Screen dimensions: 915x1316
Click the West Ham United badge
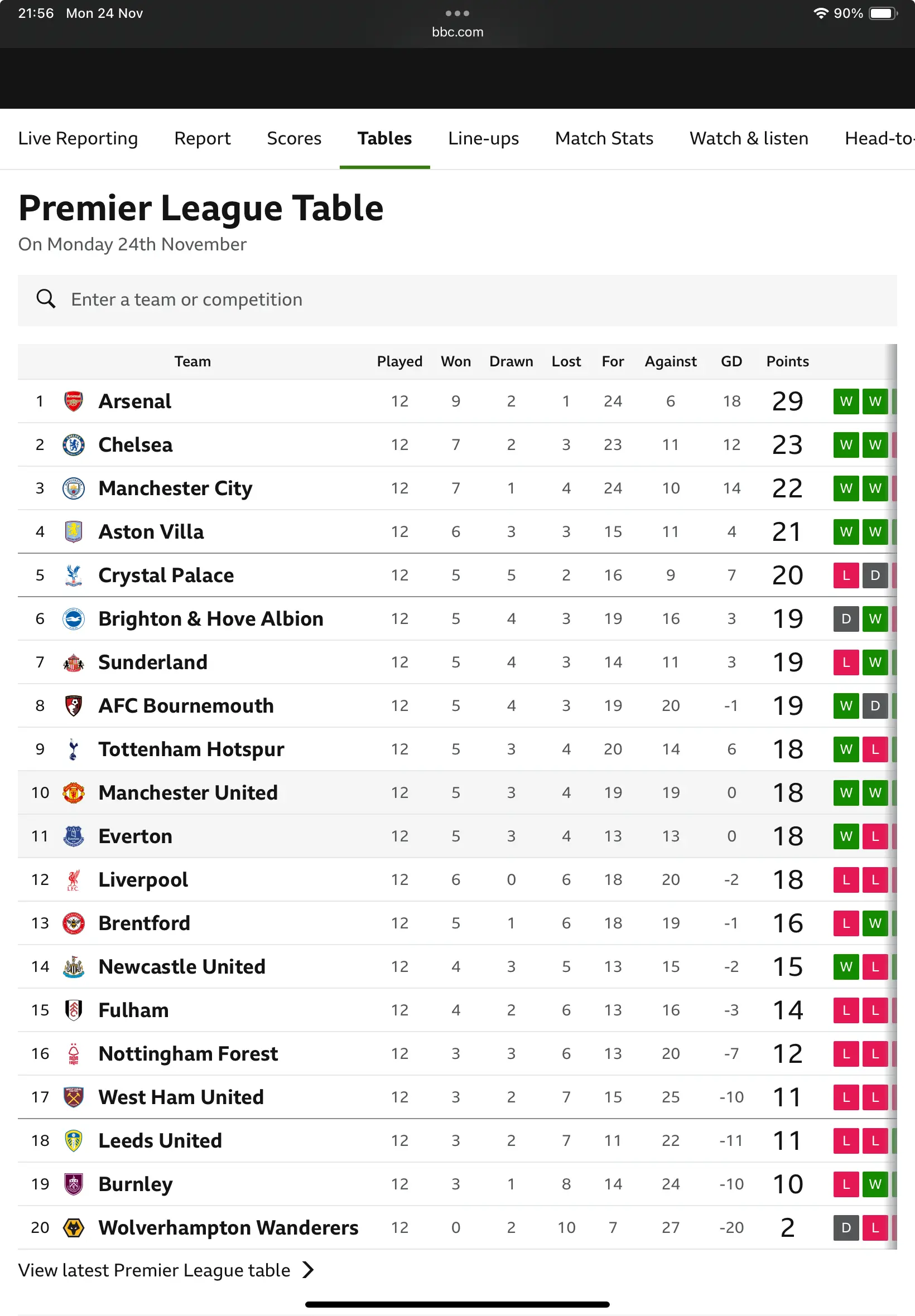point(74,1096)
